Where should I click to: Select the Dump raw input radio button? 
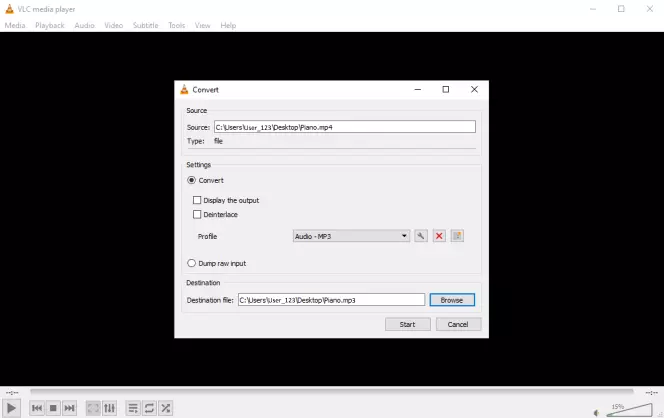(x=191, y=263)
